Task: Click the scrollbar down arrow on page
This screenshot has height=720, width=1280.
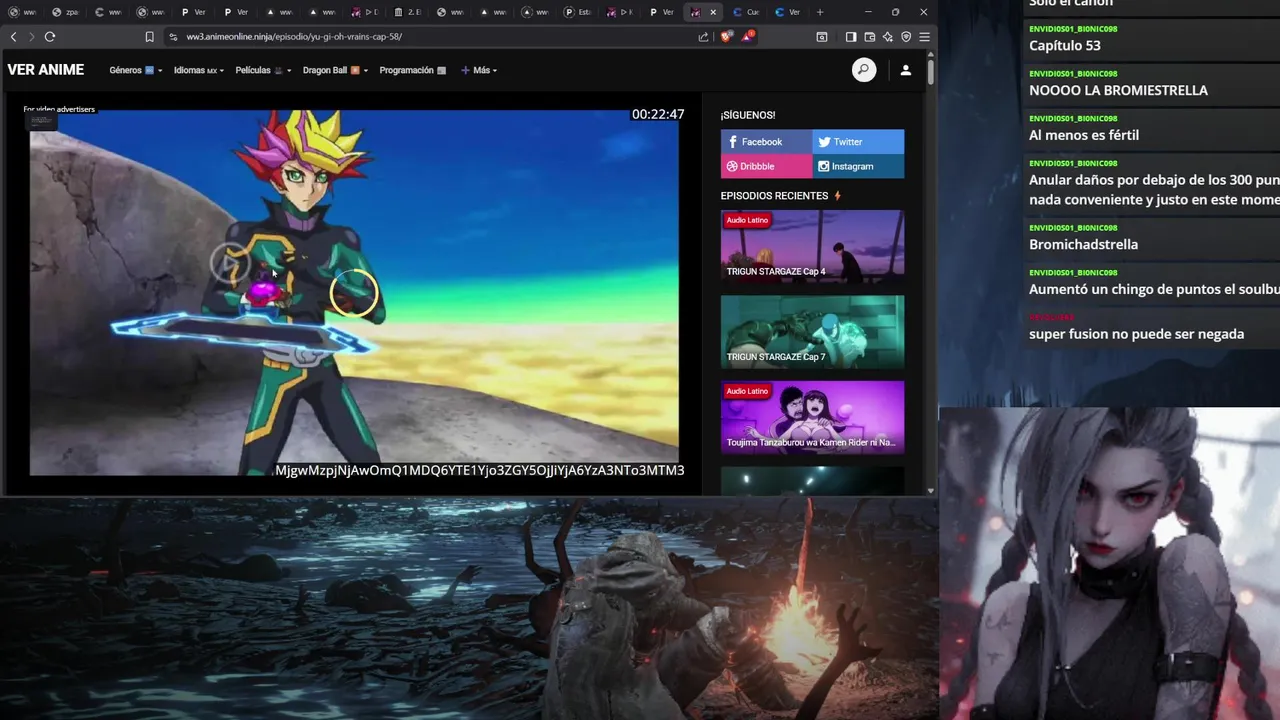Action: tap(931, 490)
